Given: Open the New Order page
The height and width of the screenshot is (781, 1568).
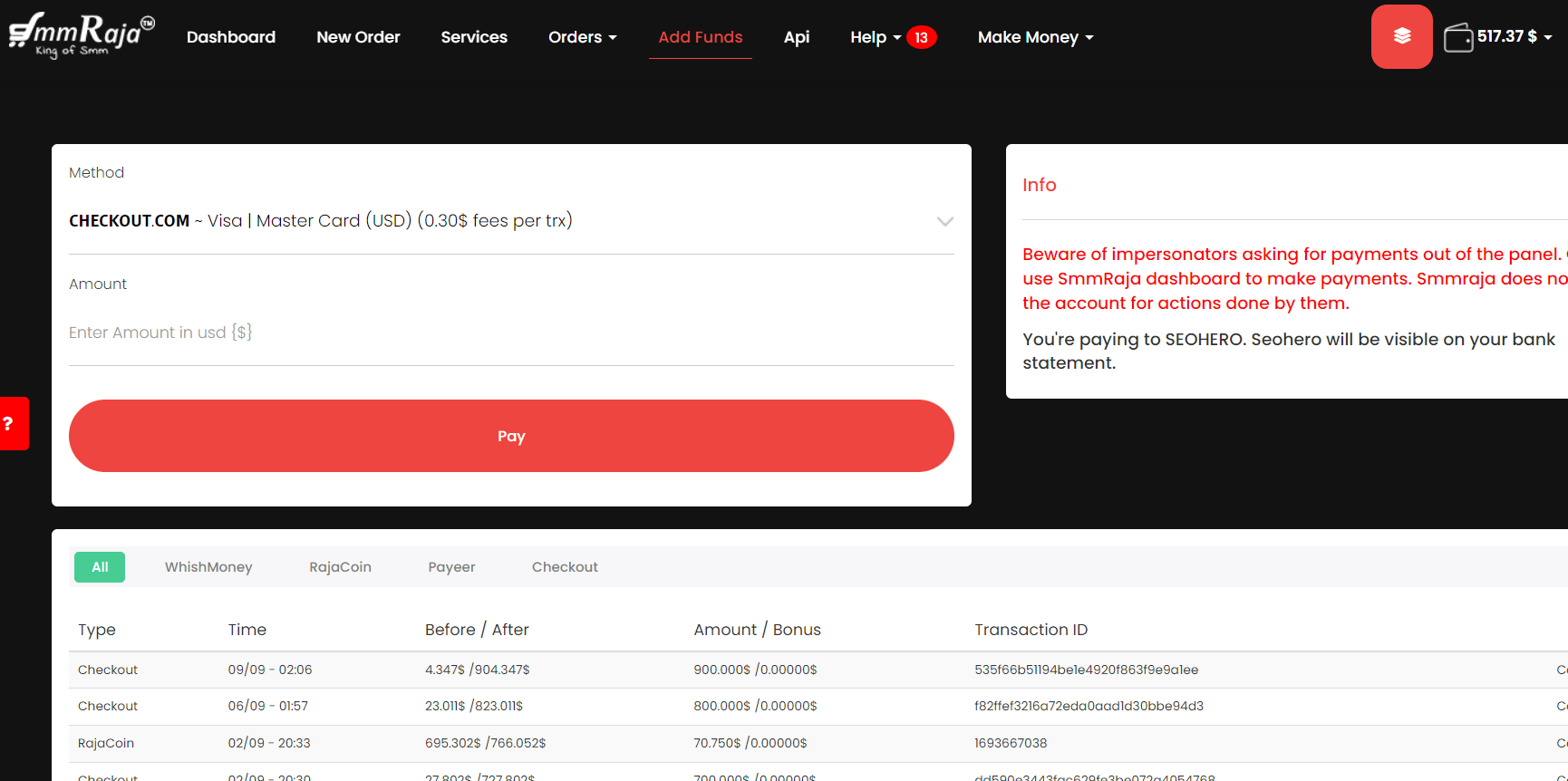Looking at the screenshot, I should coord(358,37).
